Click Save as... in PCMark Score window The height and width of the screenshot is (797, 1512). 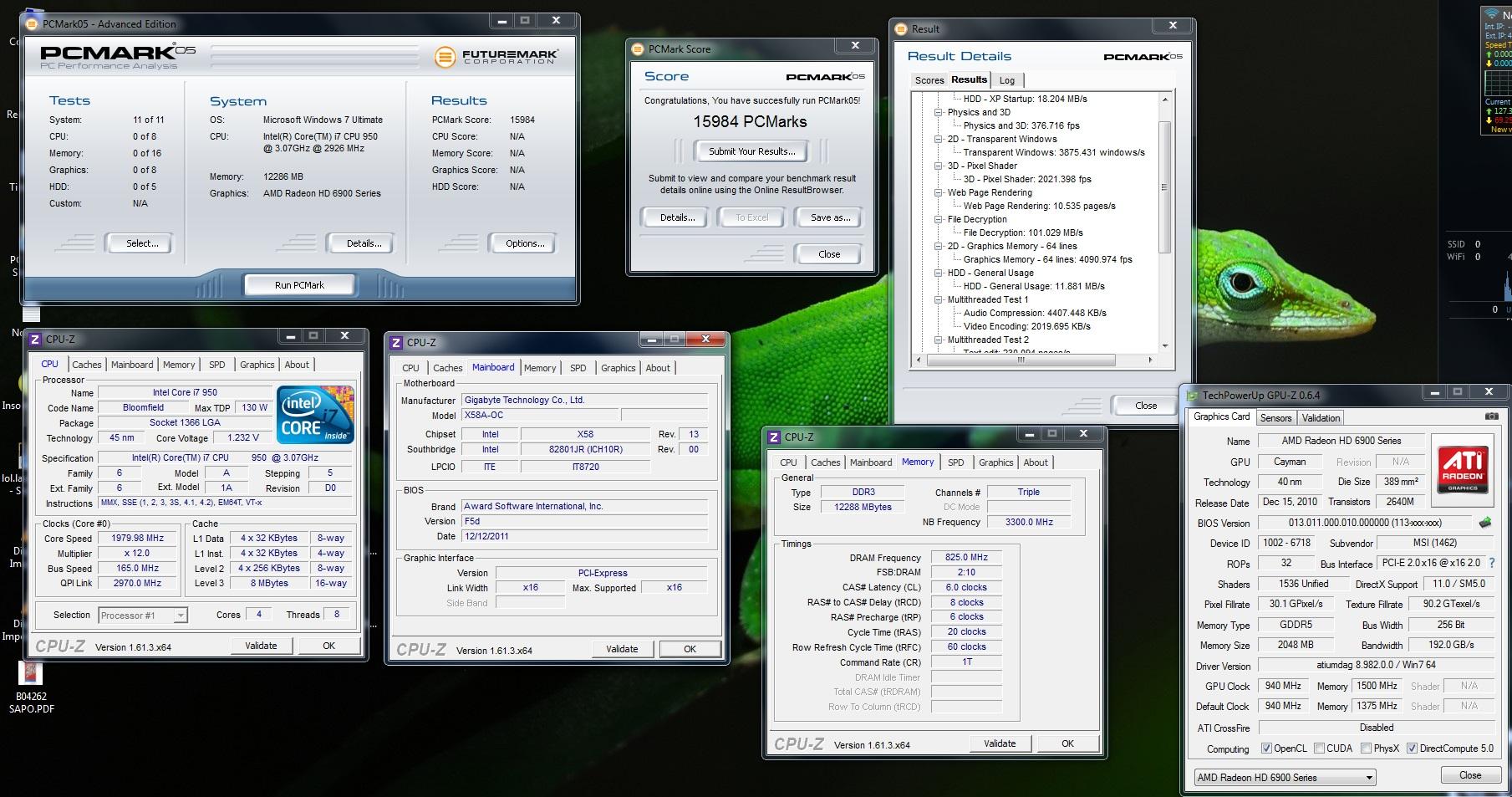[x=830, y=217]
